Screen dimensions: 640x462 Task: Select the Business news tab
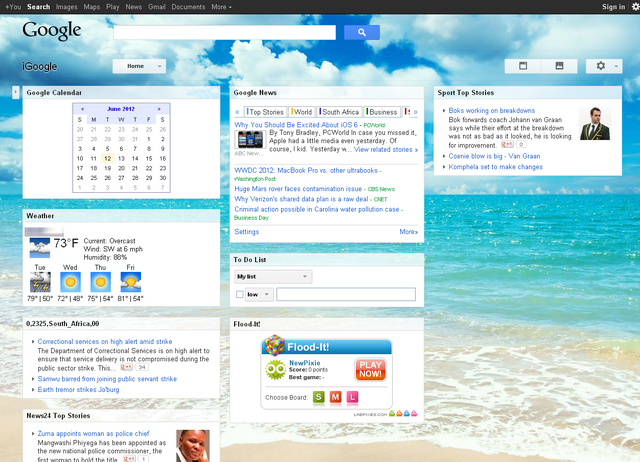(x=382, y=112)
